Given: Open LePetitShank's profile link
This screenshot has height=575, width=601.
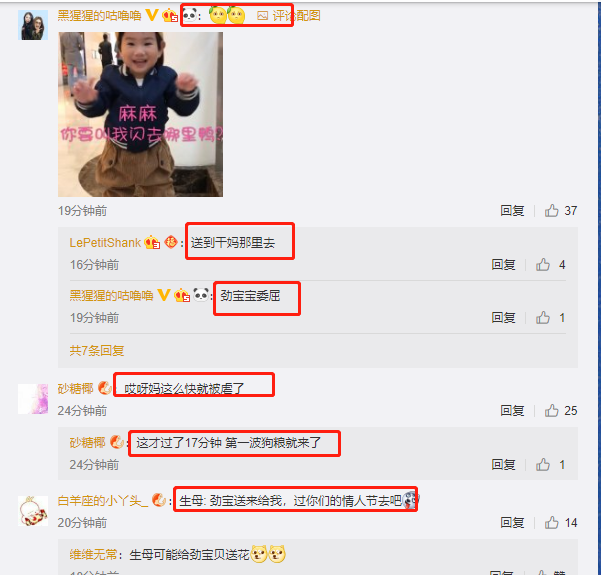Looking at the screenshot, I should (x=105, y=243).
